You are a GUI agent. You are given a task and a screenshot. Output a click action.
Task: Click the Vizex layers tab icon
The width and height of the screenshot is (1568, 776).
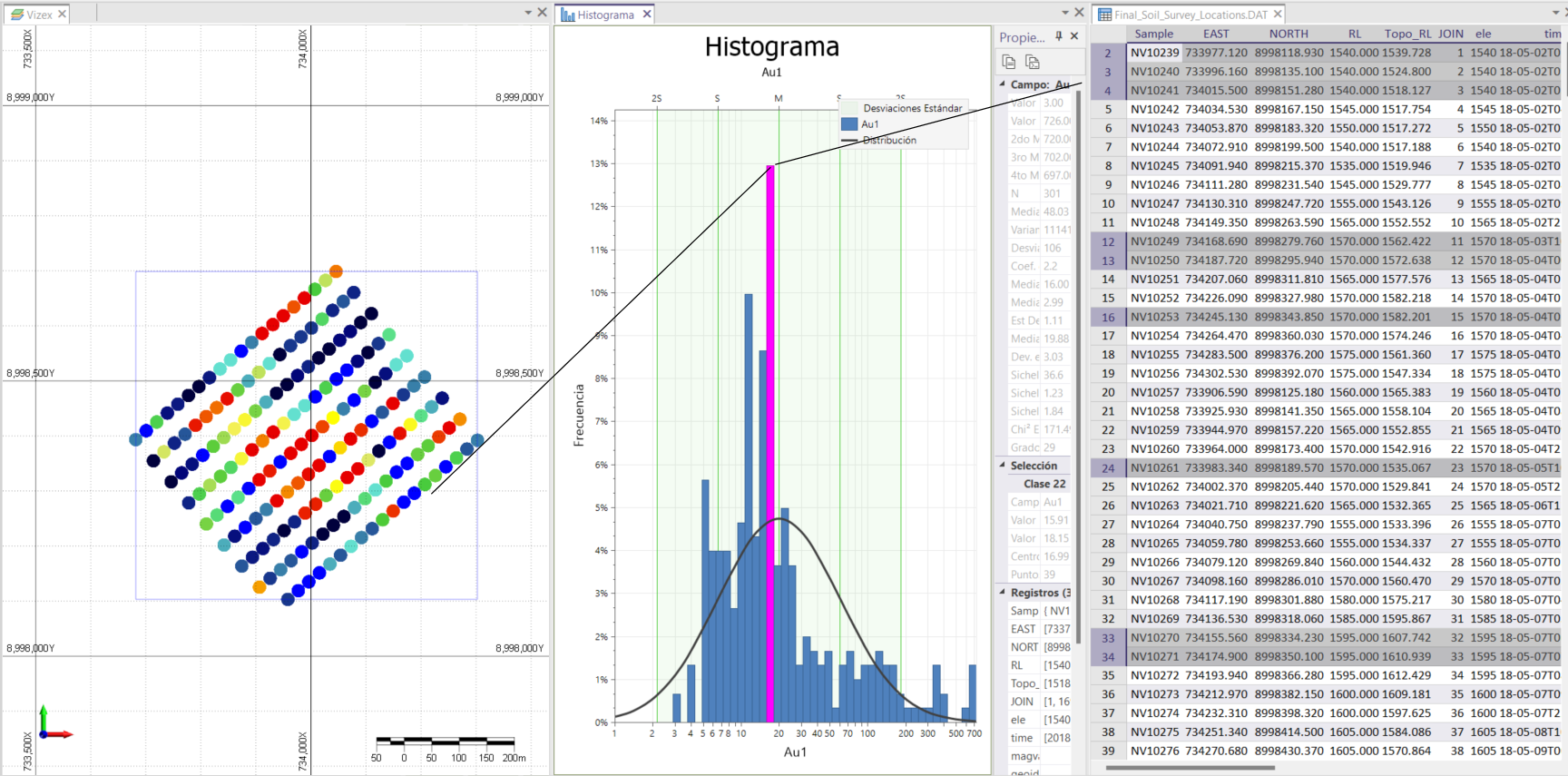[x=16, y=15]
